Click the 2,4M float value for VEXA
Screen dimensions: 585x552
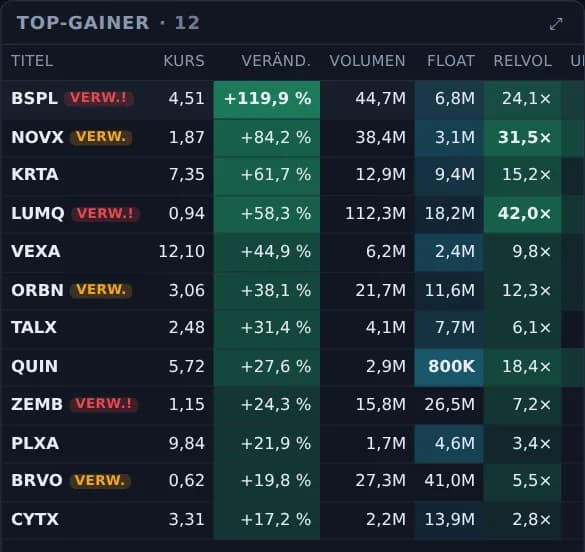tap(449, 252)
